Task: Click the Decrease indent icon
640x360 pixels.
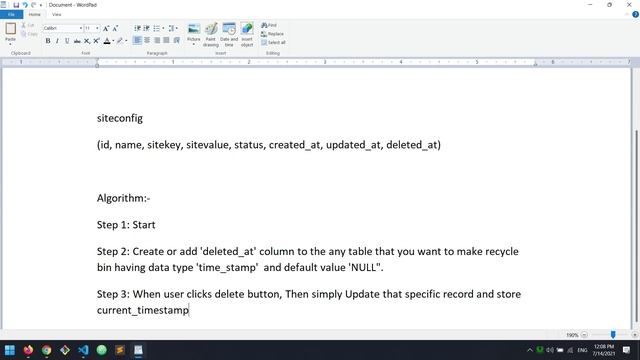Action: click(x=137, y=28)
